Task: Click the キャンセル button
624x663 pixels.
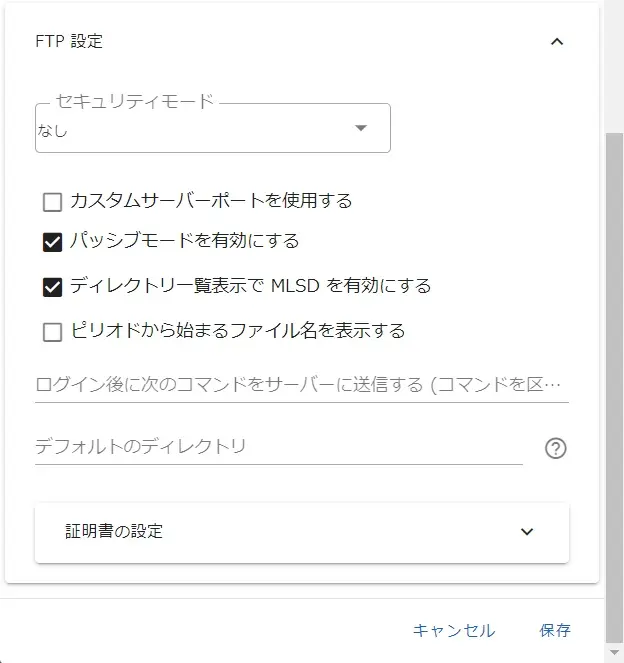Action: 454,630
